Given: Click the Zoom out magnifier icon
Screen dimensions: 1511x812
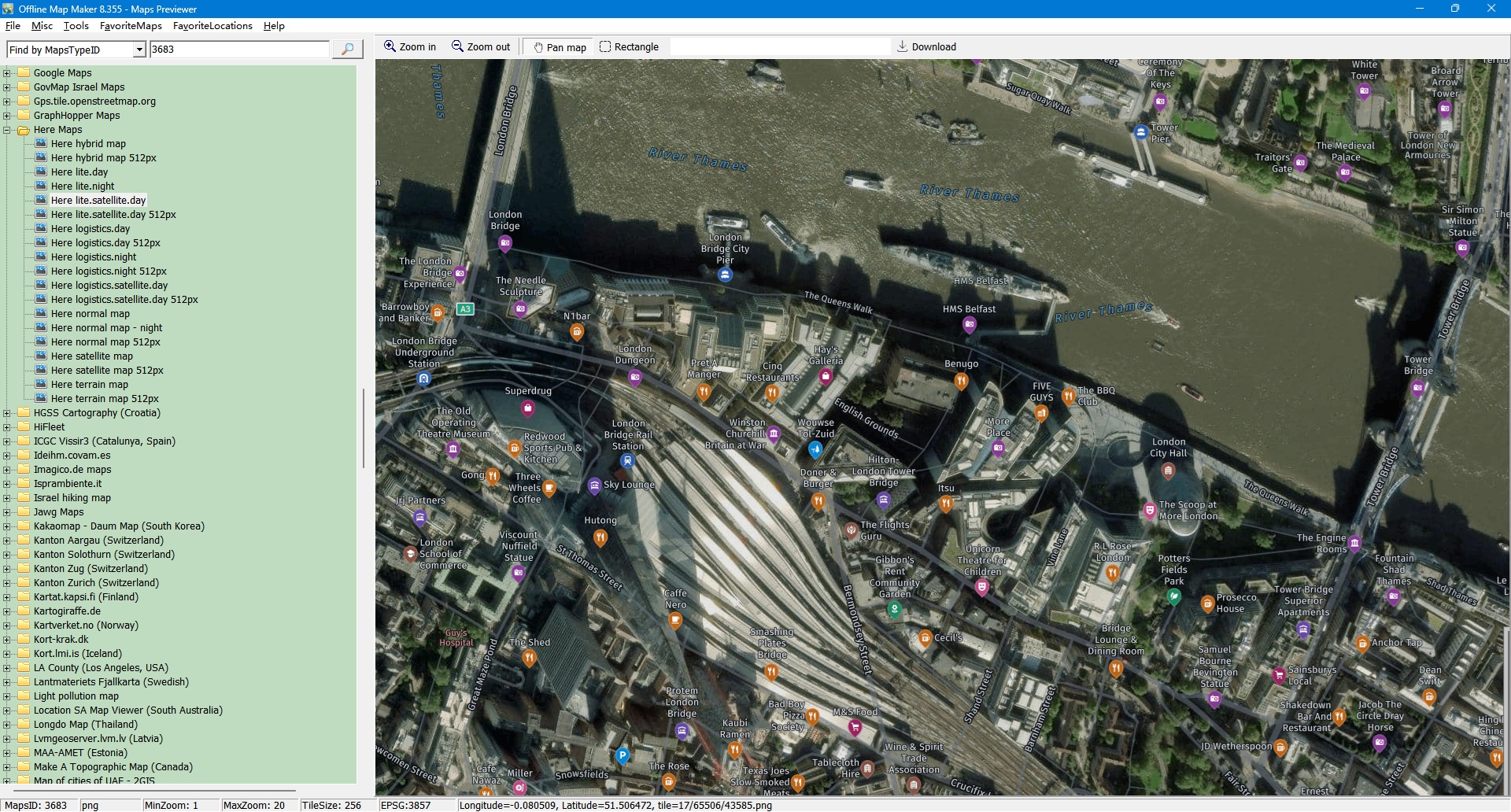Looking at the screenshot, I should 457,46.
